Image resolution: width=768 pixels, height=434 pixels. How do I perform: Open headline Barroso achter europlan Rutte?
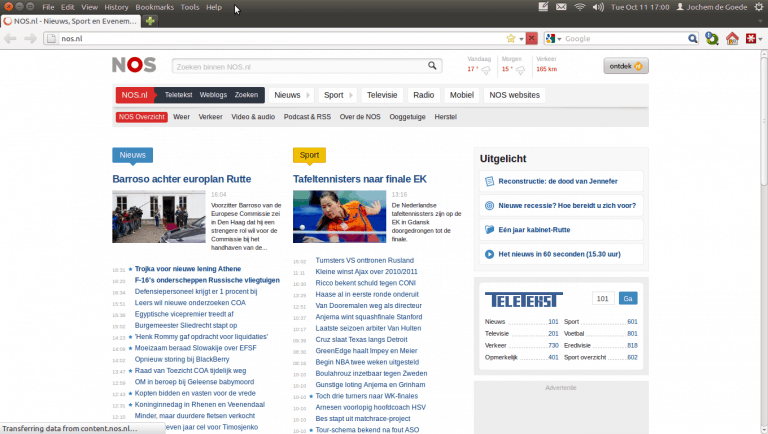coord(182,179)
